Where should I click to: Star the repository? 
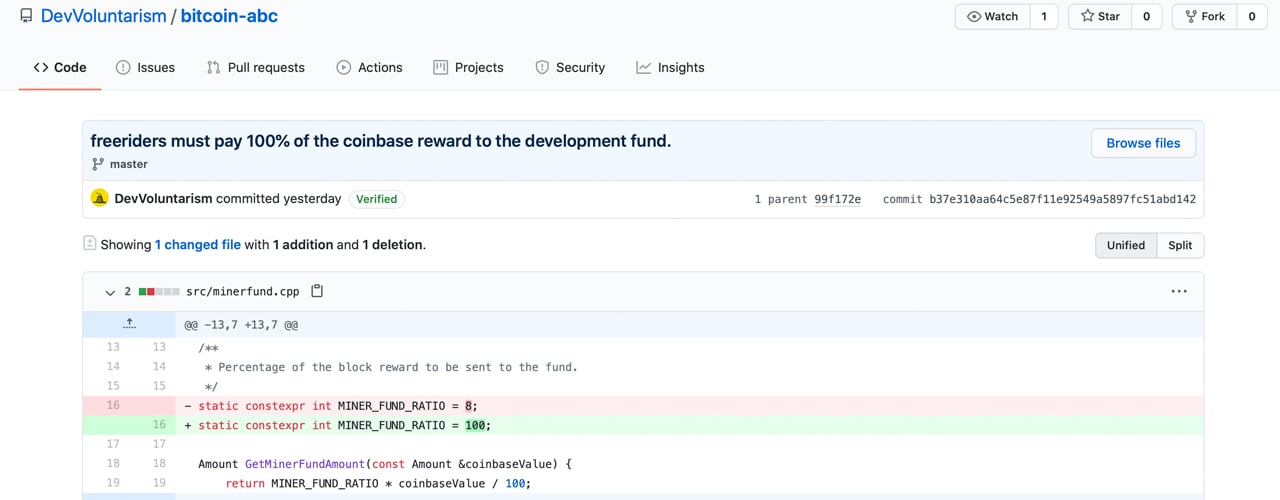(x=1101, y=16)
